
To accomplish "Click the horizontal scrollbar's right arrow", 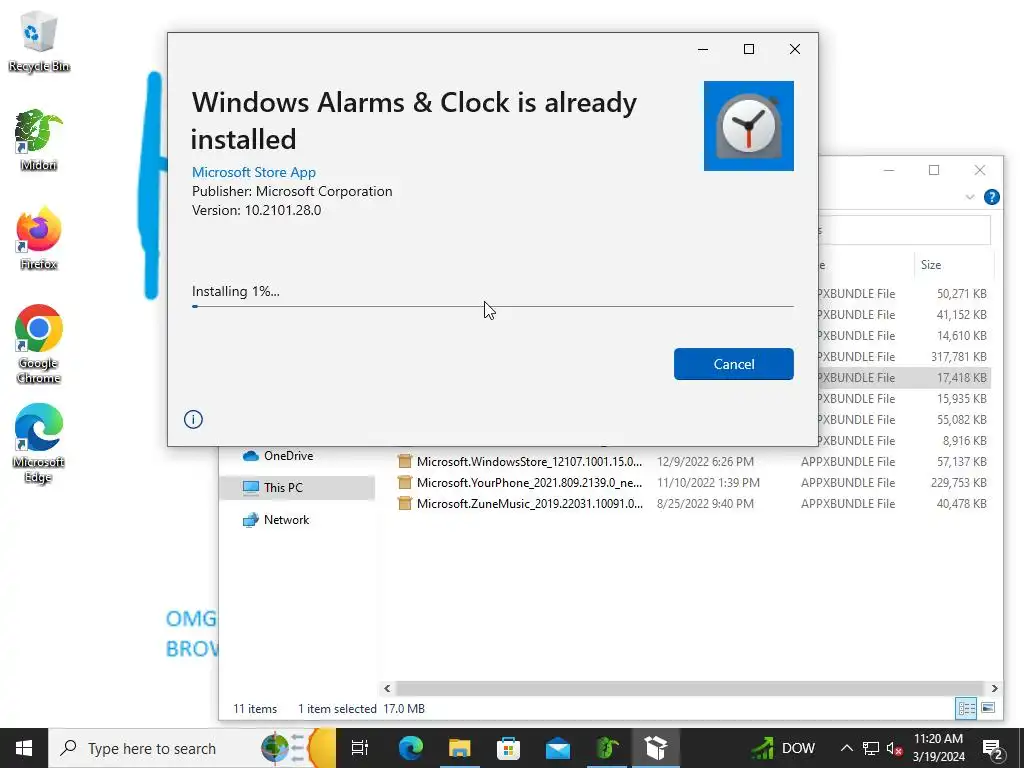I will [995, 688].
